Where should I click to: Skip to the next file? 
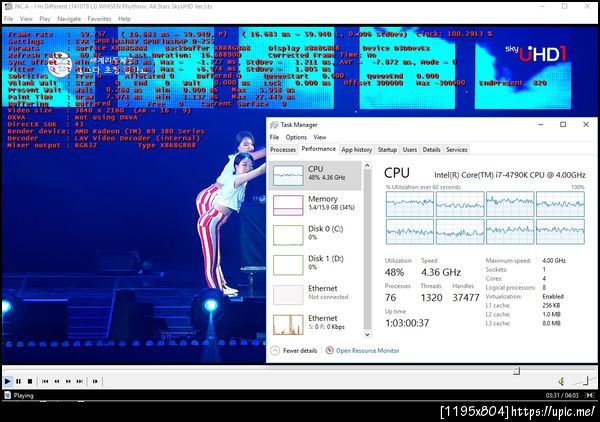coord(80,381)
